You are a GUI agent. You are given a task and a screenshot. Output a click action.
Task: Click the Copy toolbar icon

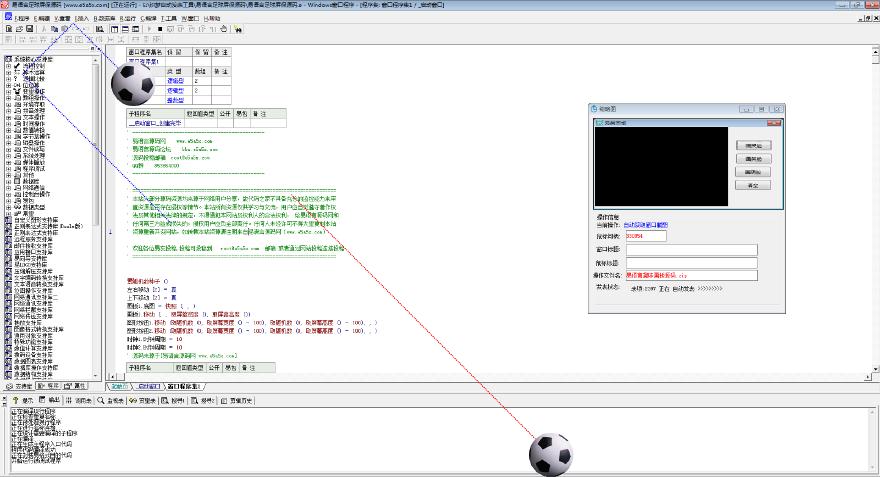tap(54, 29)
